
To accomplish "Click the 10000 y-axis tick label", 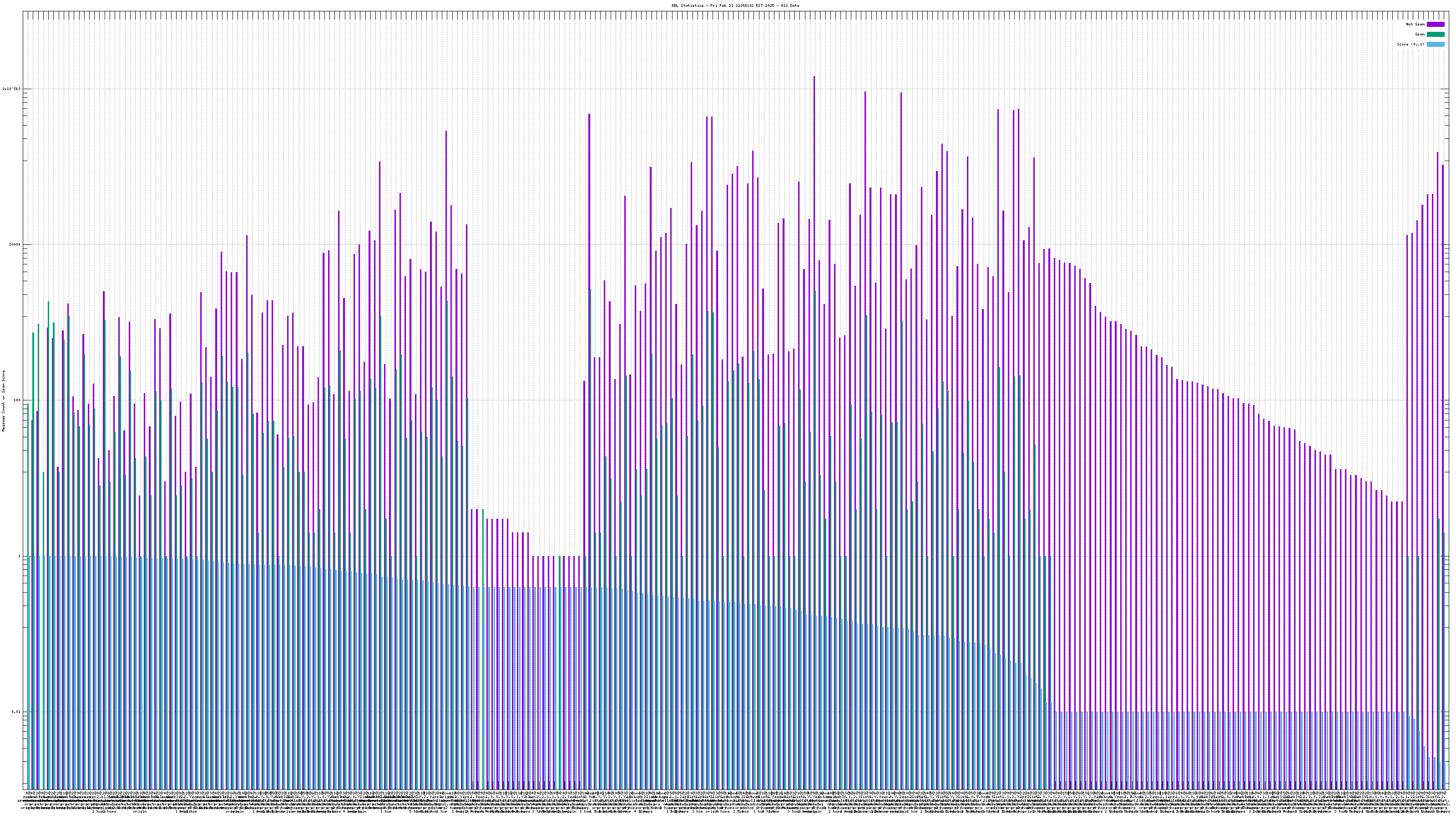I will point(14,245).
